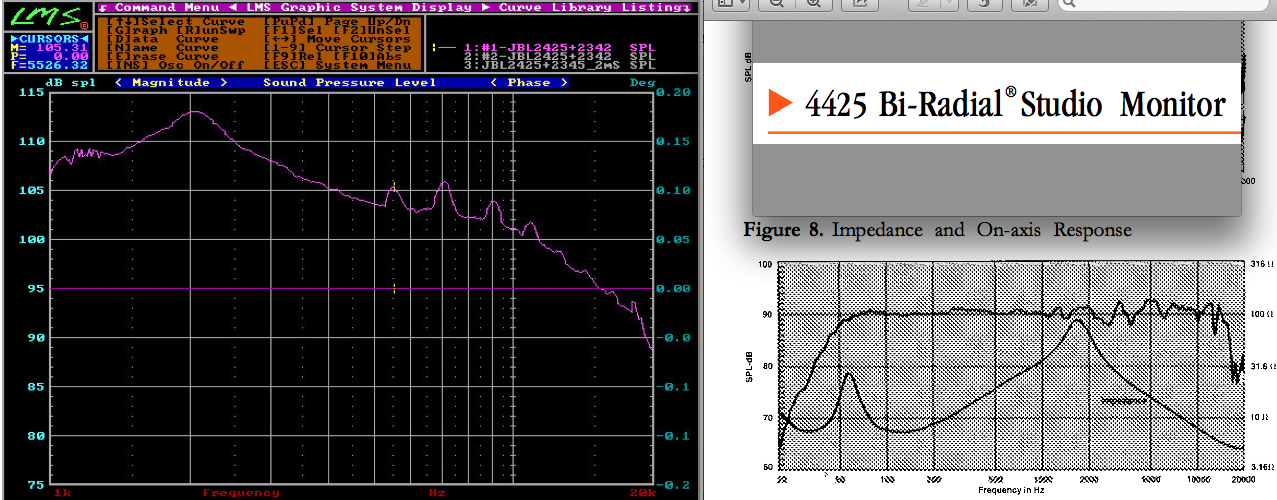Image resolution: width=1277 pixels, height=500 pixels.
Task: Click the impedance and response chart in PDF
Action: click(1010, 364)
